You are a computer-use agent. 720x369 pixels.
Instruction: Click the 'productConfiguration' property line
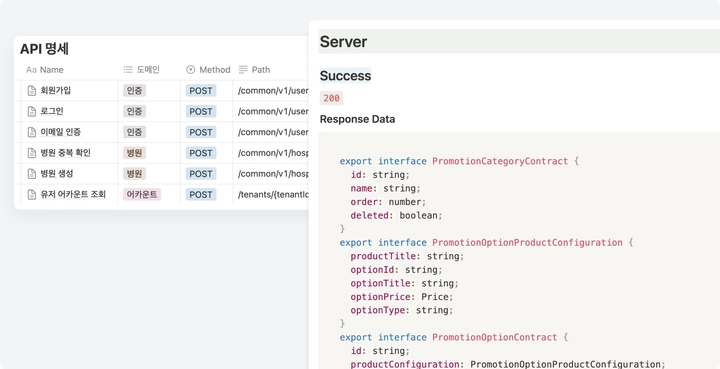[x=508, y=364]
